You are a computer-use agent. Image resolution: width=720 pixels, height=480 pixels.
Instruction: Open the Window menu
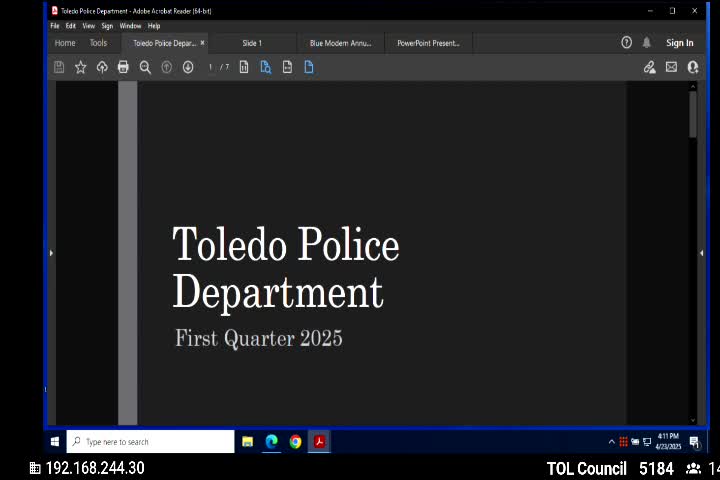pyautogui.click(x=130, y=26)
